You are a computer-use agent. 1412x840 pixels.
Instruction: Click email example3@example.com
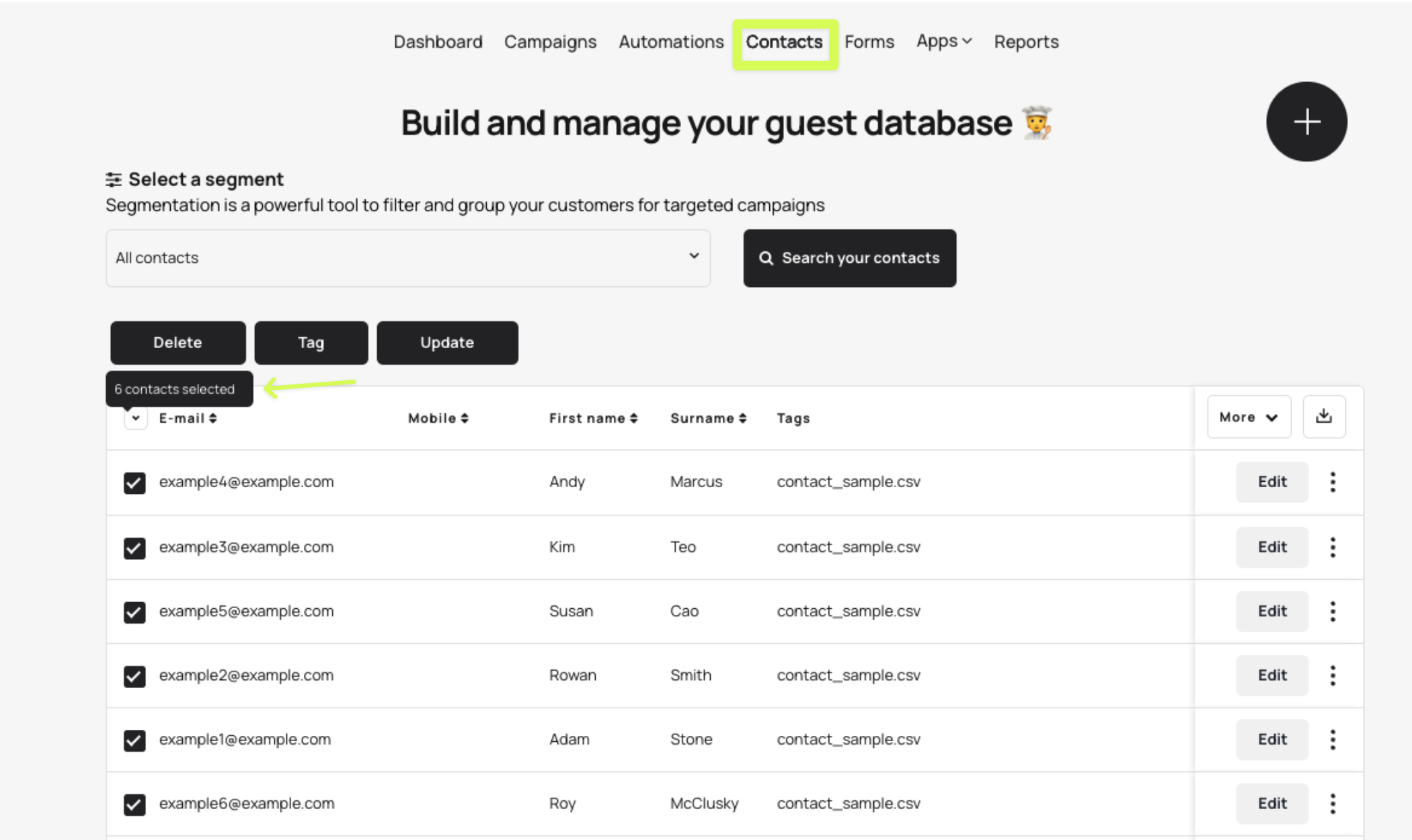click(x=246, y=547)
